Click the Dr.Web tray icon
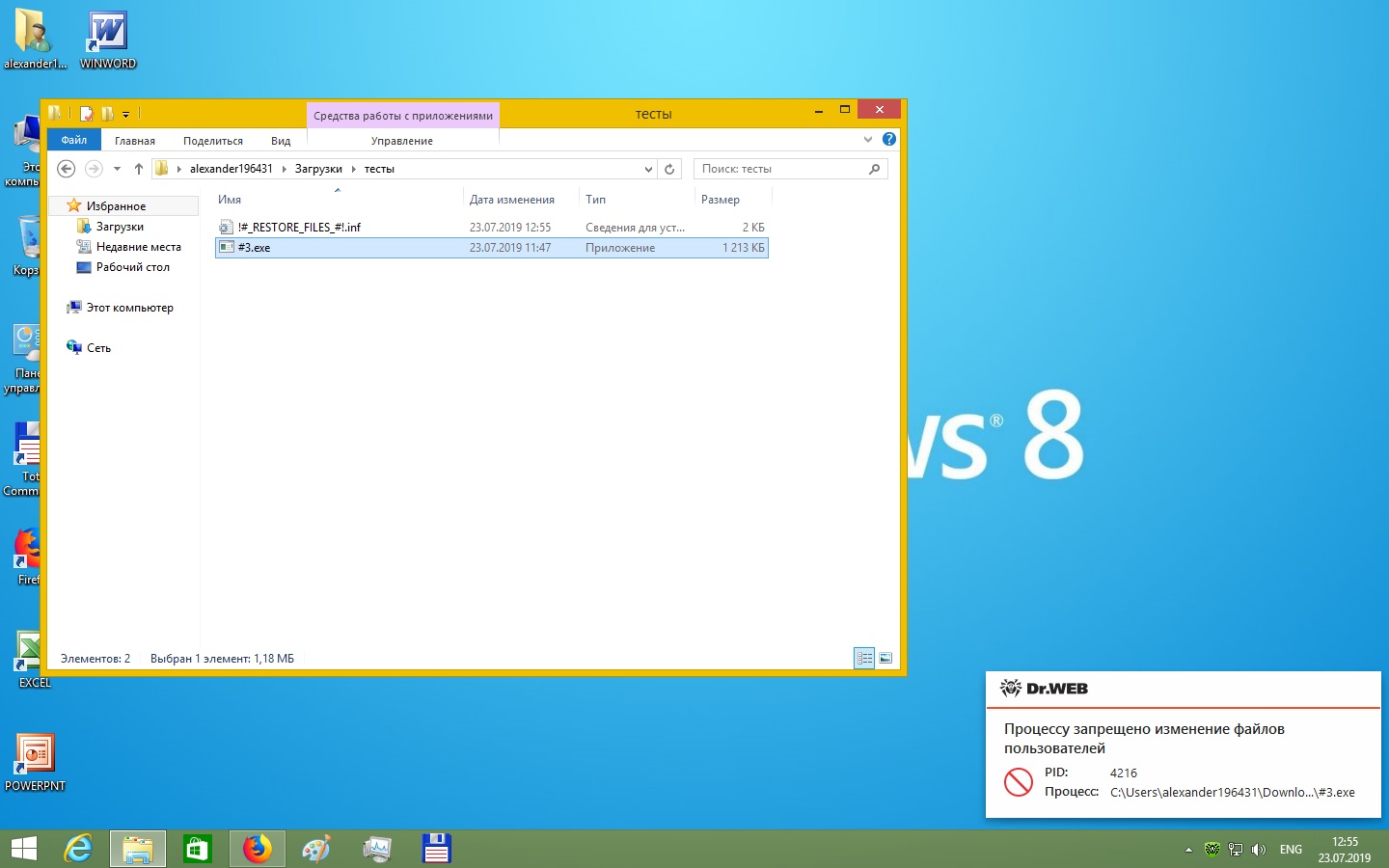The image size is (1389, 868). 1212,850
